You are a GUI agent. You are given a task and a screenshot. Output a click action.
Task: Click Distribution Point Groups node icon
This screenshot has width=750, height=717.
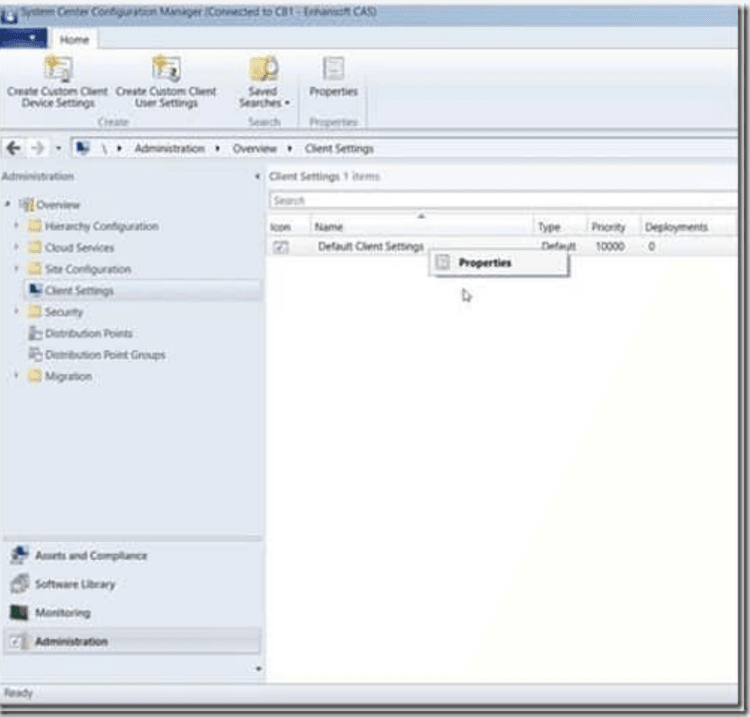pyautogui.click(x=34, y=354)
